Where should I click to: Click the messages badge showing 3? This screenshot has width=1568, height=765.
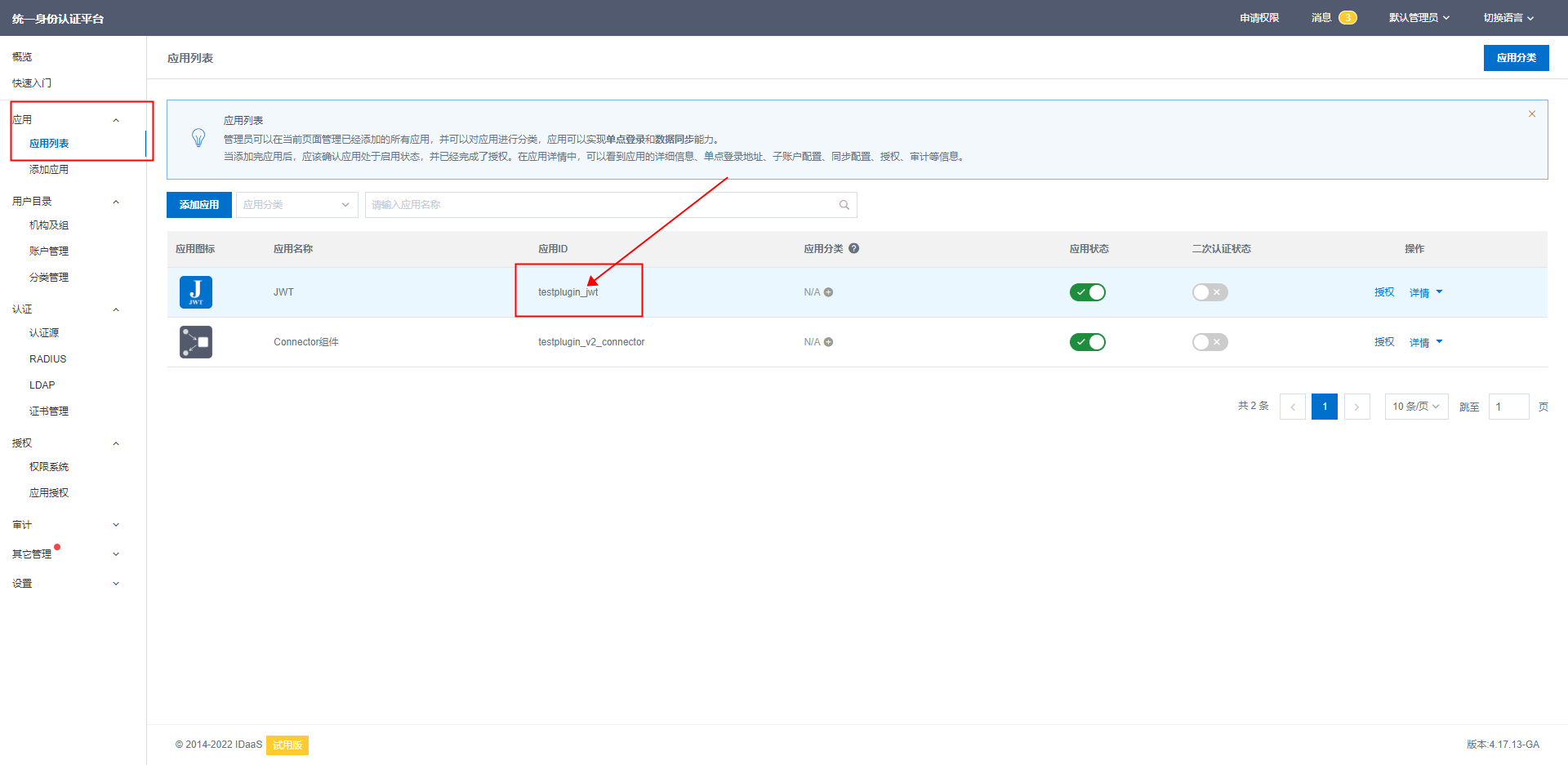point(1347,18)
